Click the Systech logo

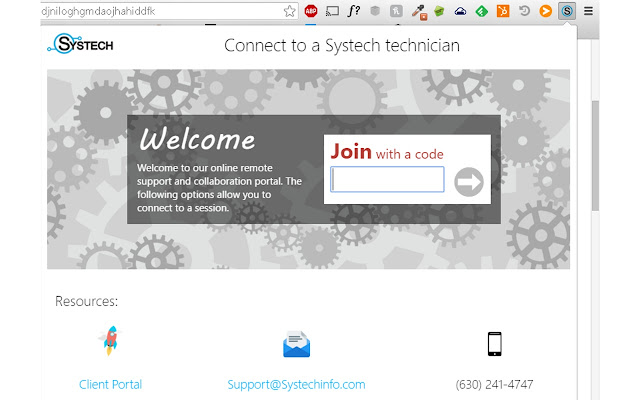click(x=80, y=44)
